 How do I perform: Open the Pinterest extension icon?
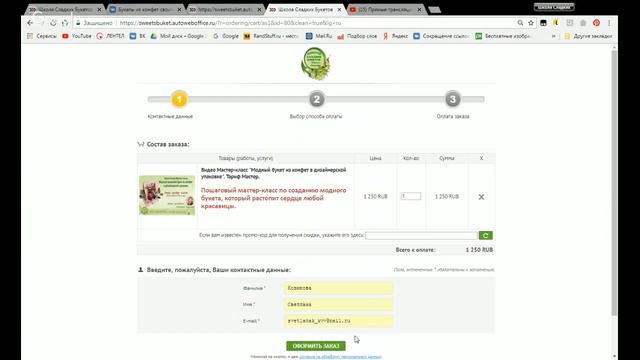[x=596, y=23]
